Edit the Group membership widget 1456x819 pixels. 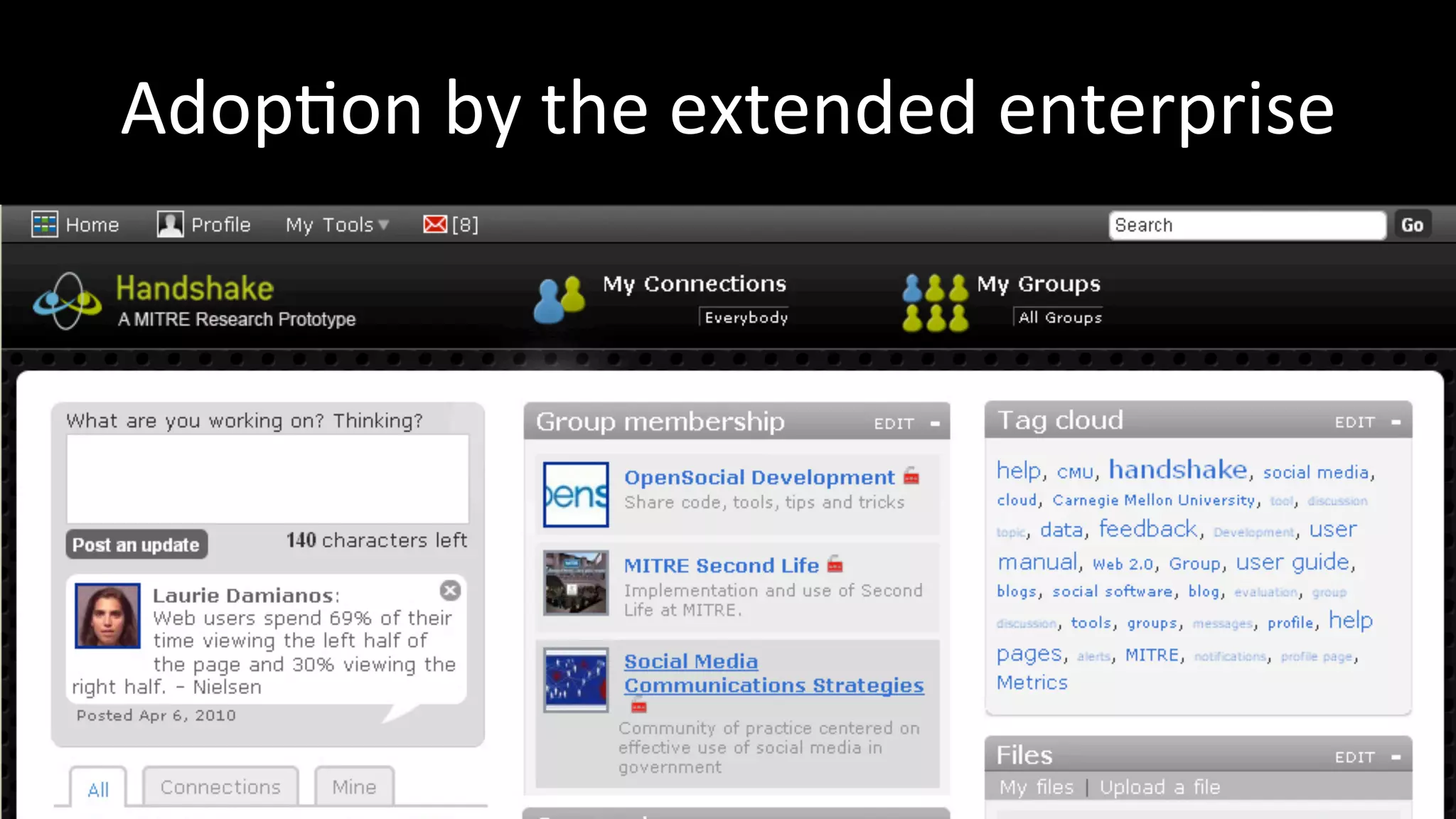click(x=894, y=424)
